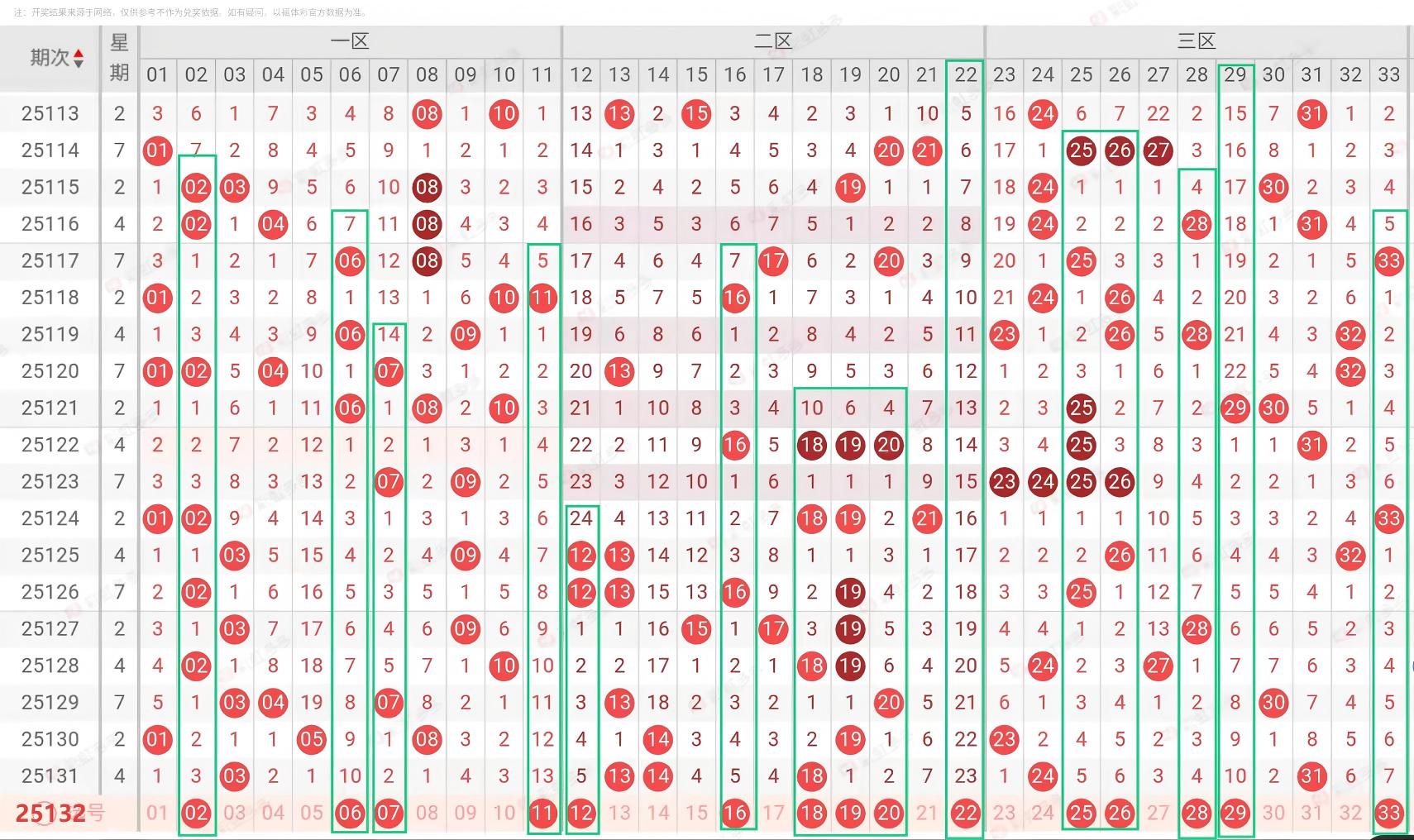Click red ball 08 in draw 25113
This screenshot has width=1414, height=840.
click(x=427, y=113)
